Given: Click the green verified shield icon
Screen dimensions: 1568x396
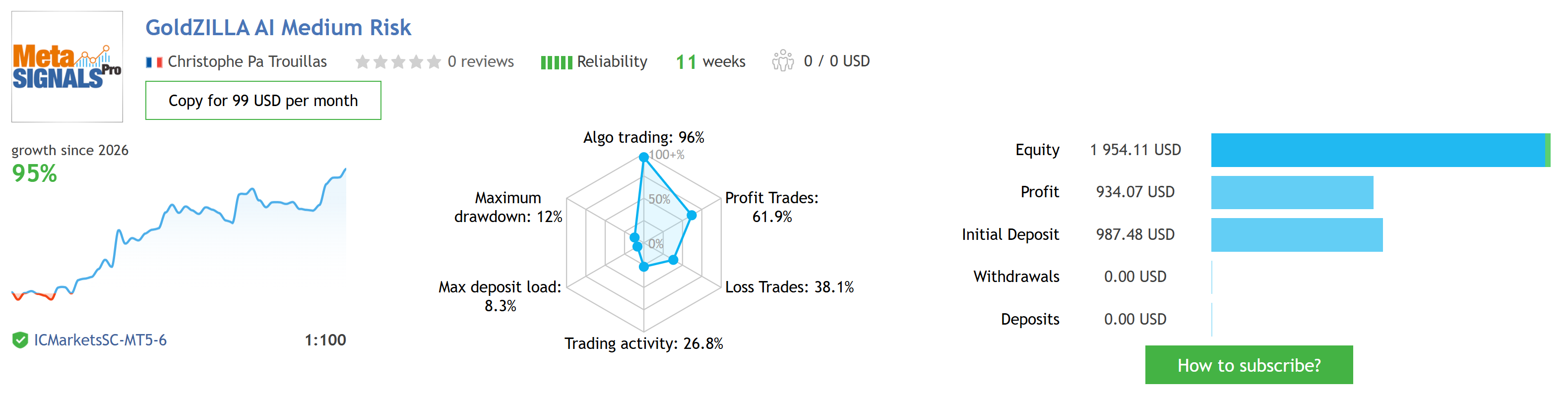Looking at the screenshot, I should pos(20,340).
